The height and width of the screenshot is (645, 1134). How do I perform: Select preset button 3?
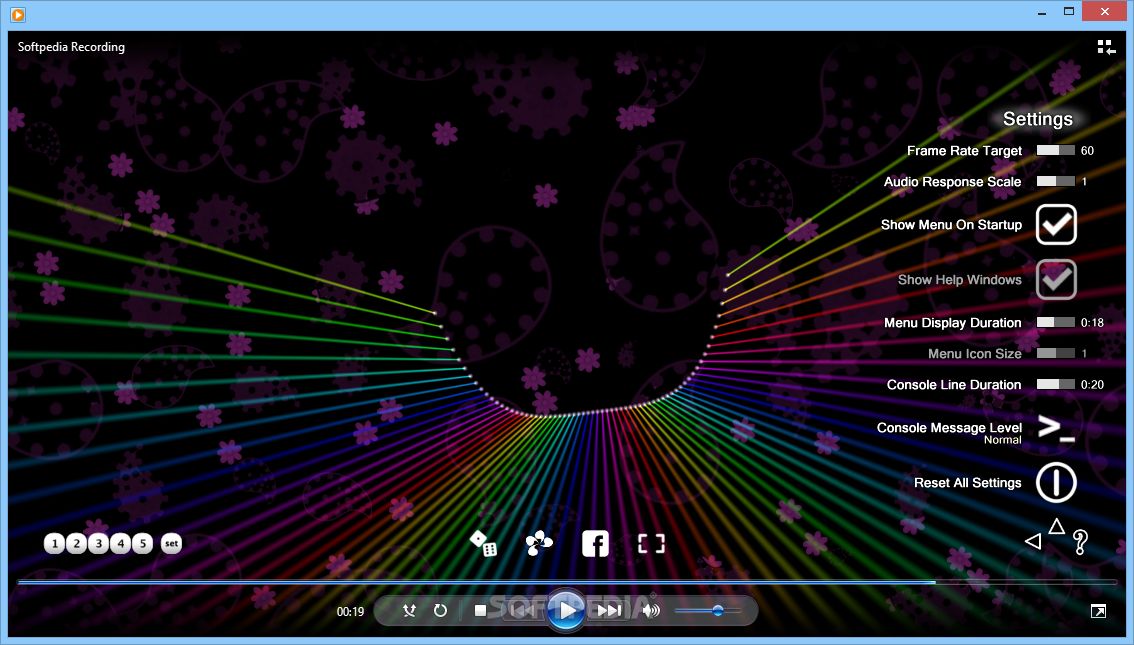click(99, 543)
